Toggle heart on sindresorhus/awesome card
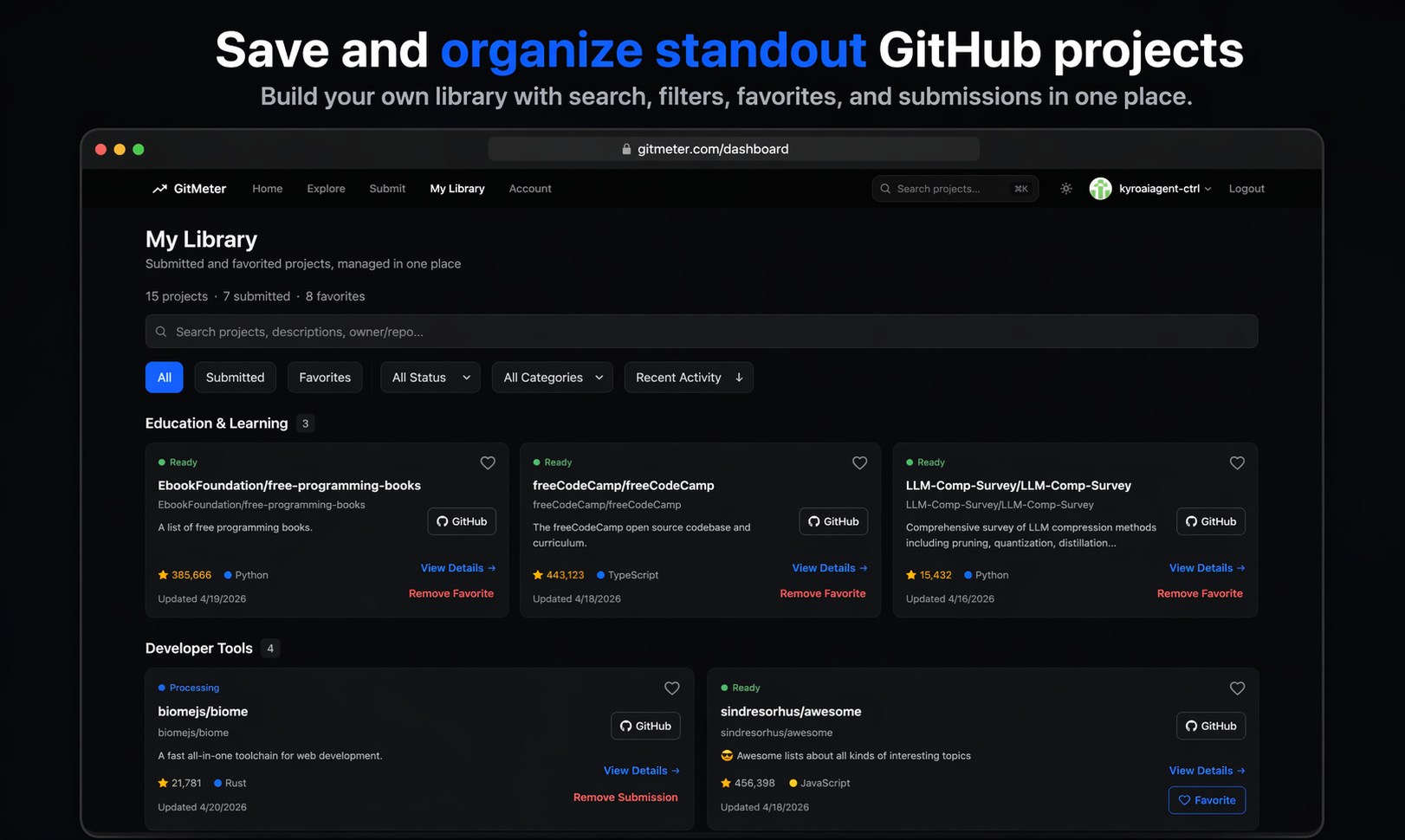Screen dimensions: 1405x840 coord(1237,688)
